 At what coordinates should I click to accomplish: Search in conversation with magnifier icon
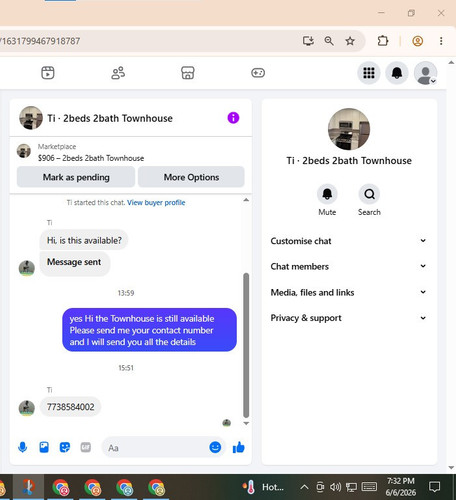tap(369, 194)
